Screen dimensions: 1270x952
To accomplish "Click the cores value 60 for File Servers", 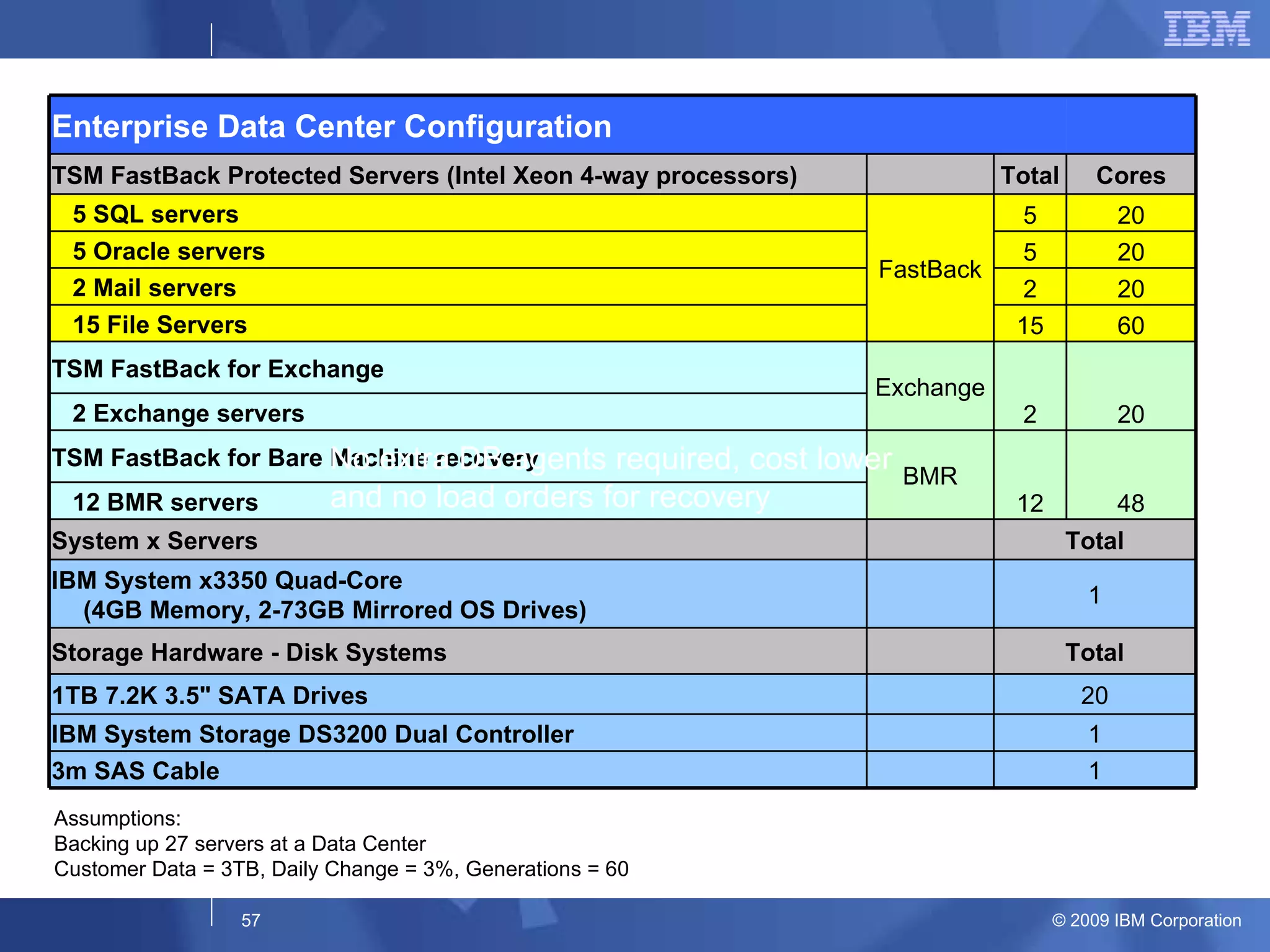I will 1130,326.
